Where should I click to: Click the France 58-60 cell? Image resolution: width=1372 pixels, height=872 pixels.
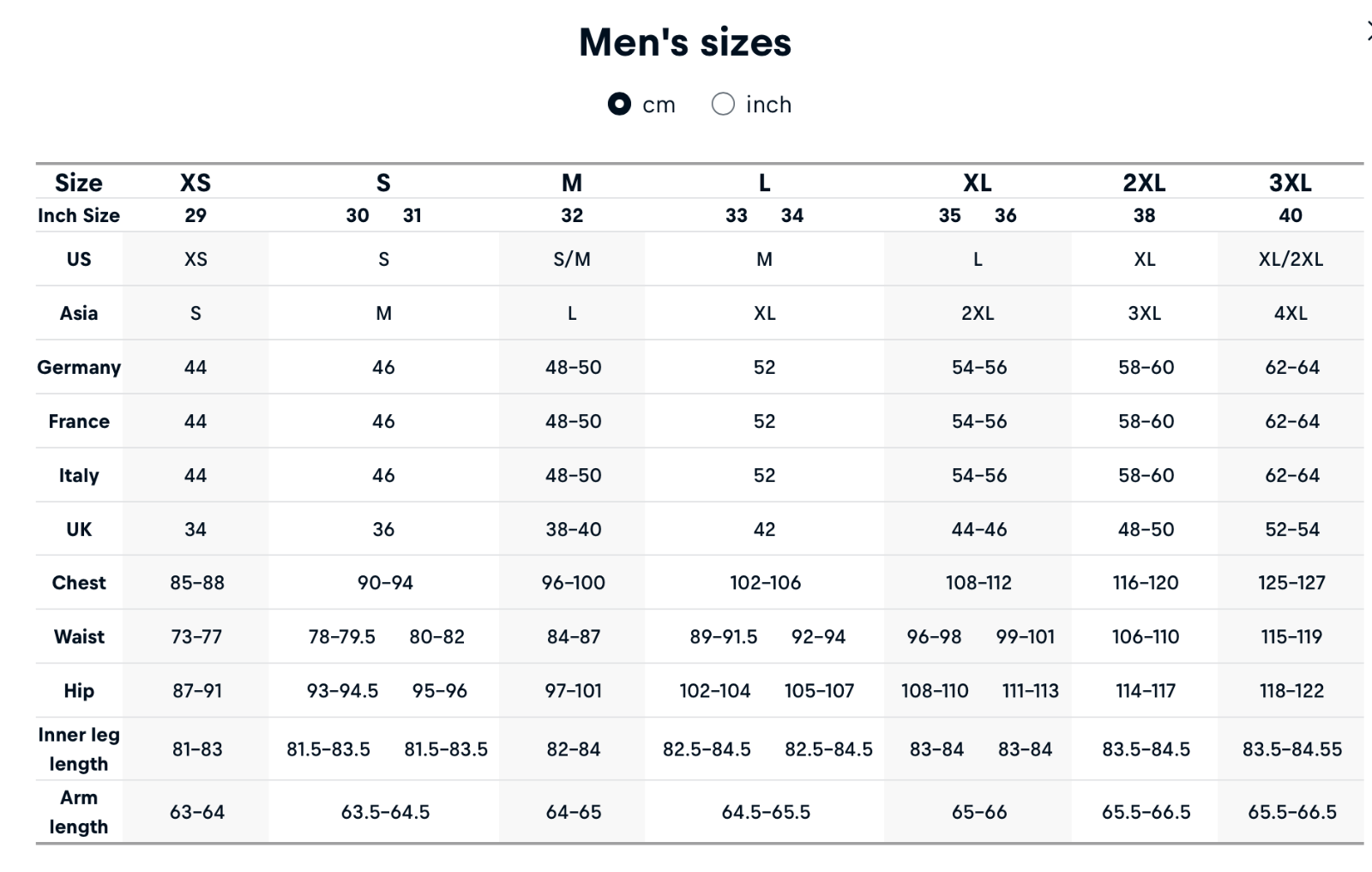tap(1146, 421)
